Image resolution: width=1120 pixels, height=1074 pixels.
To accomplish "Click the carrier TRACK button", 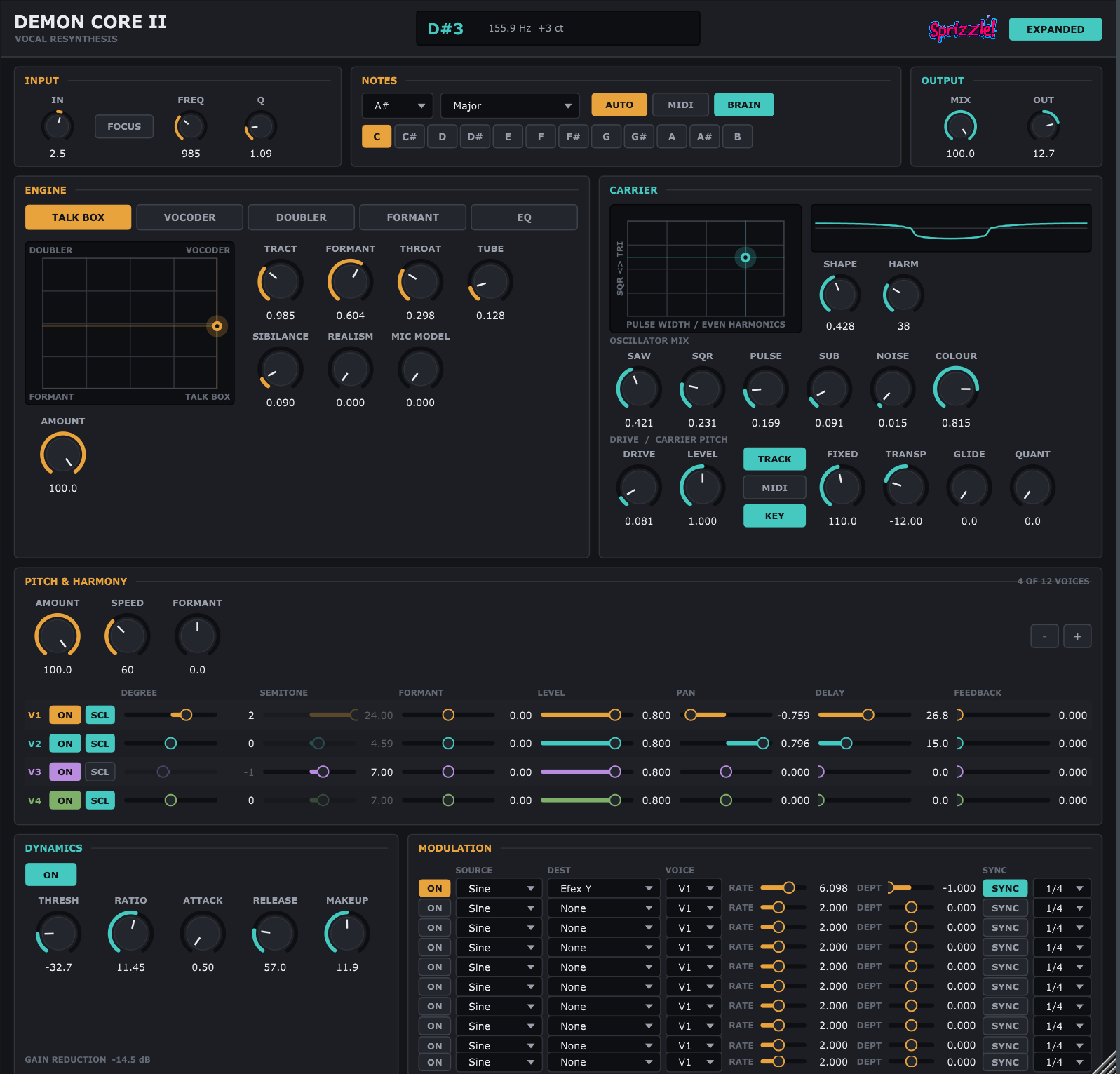I will [774, 459].
